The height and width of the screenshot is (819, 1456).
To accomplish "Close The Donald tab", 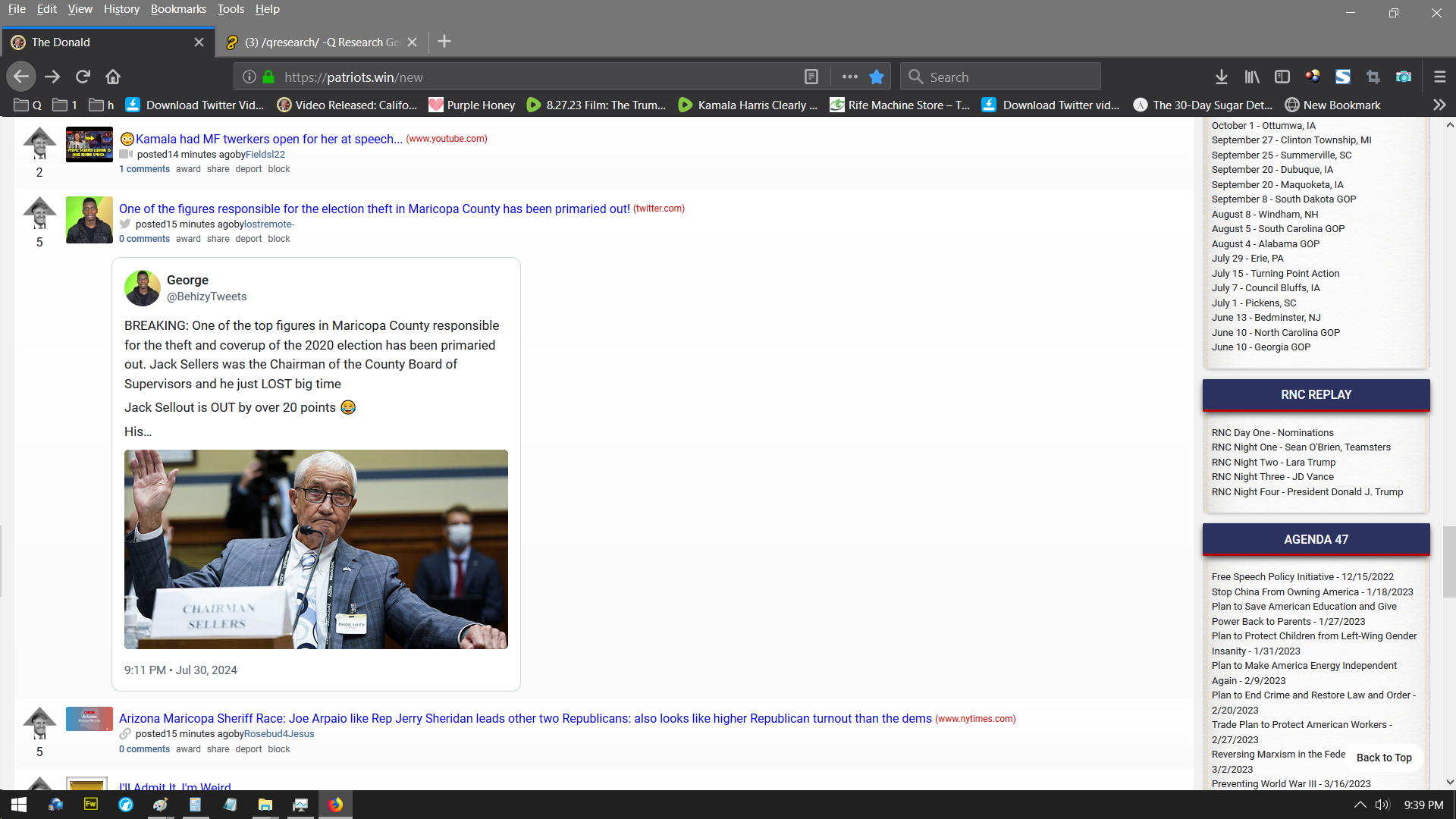I will (199, 42).
